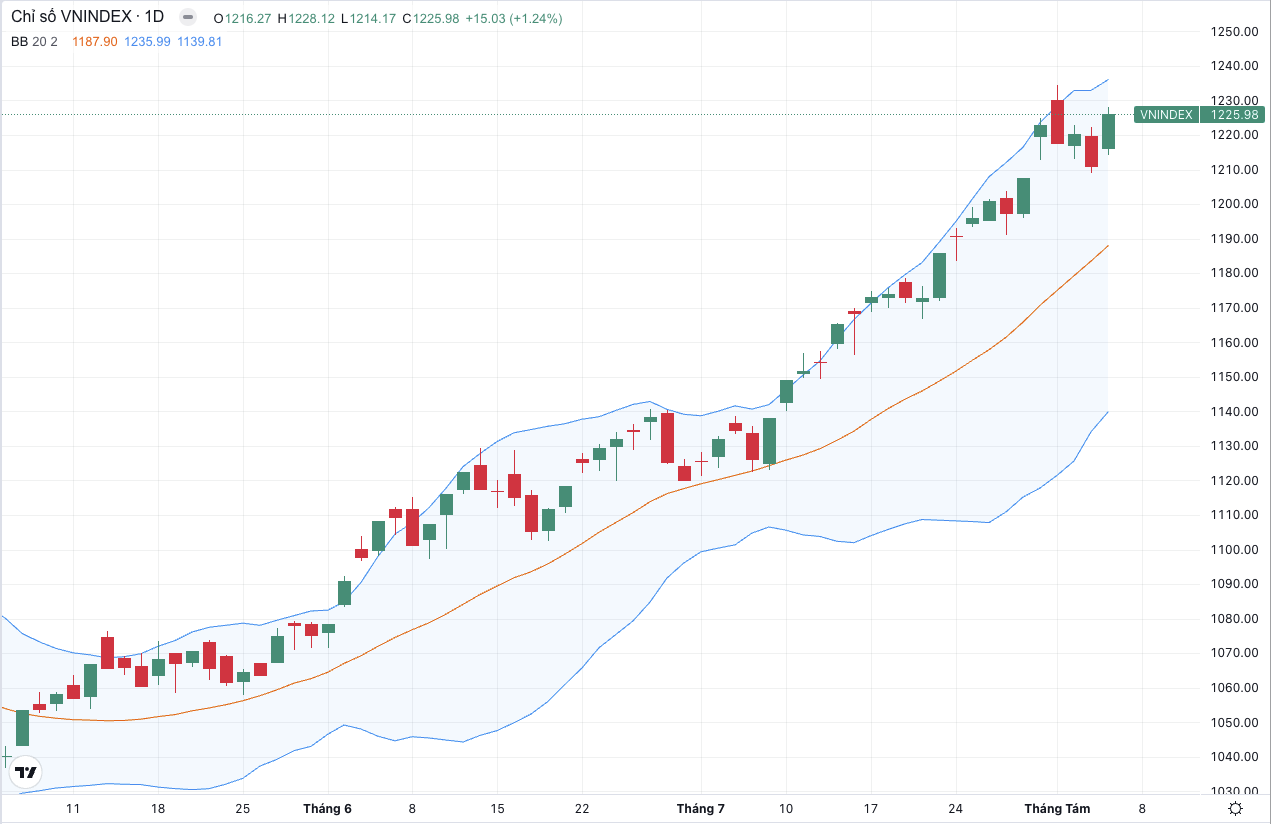Click the 1100.00 price axis label
Viewport: 1271px width, 824px height.
click(1234, 550)
